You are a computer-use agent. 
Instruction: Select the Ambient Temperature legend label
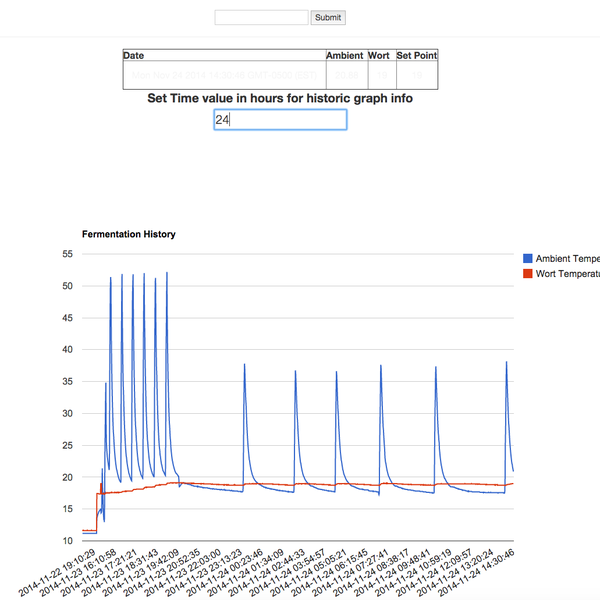pos(567,259)
